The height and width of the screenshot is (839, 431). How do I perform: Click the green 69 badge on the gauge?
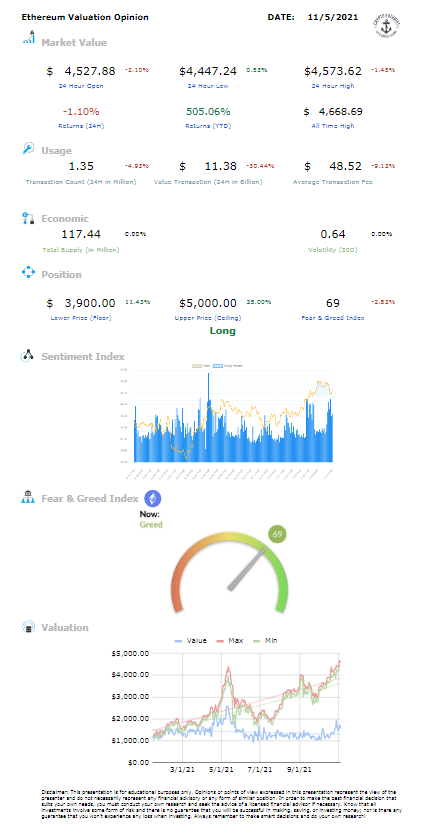coord(277,534)
